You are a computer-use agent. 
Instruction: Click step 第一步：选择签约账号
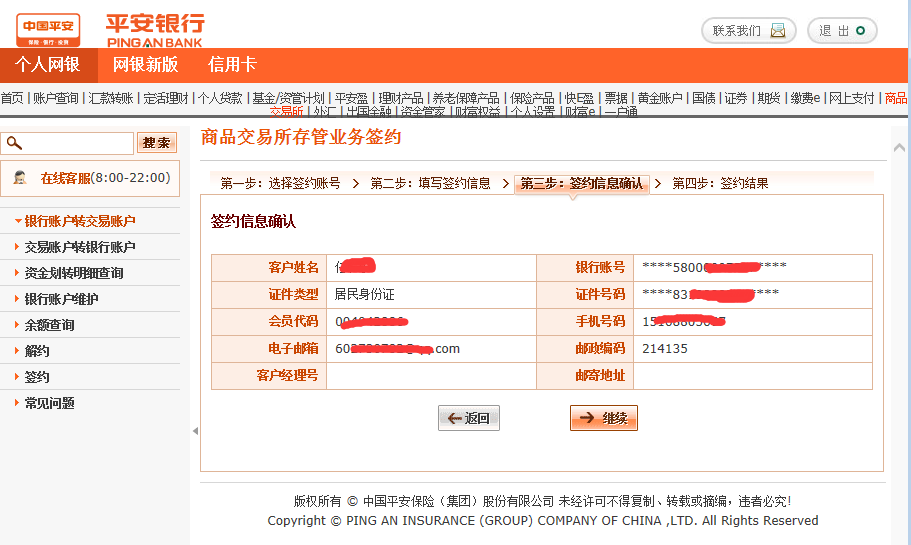(280, 184)
